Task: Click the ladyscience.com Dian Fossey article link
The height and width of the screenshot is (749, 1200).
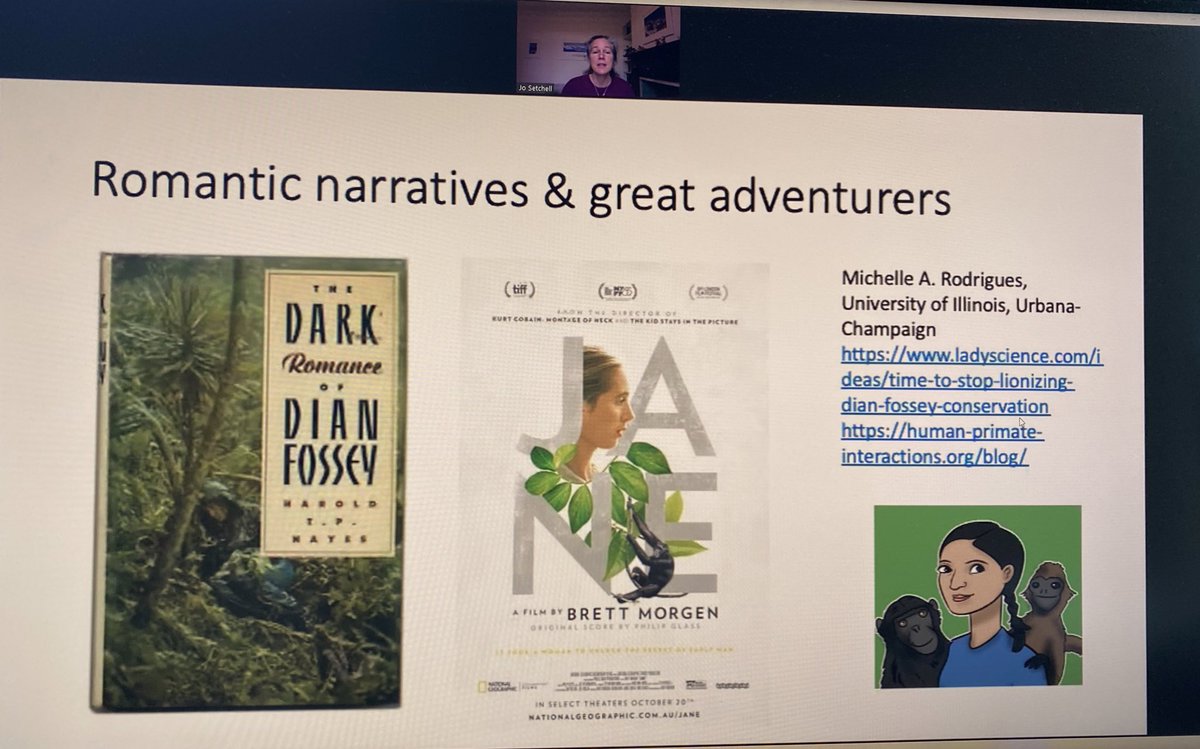Action: click(x=971, y=381)
